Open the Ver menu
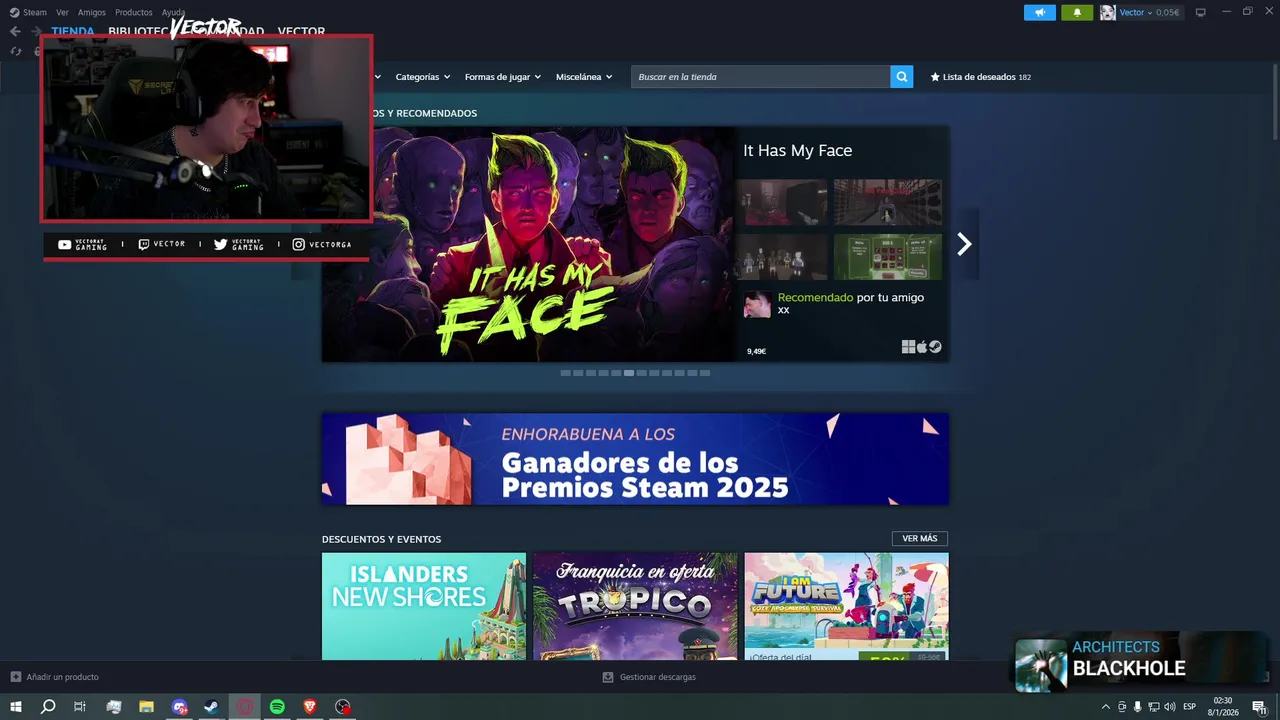The width and height of the screenshot is (1280, 720). coord(62,12)
